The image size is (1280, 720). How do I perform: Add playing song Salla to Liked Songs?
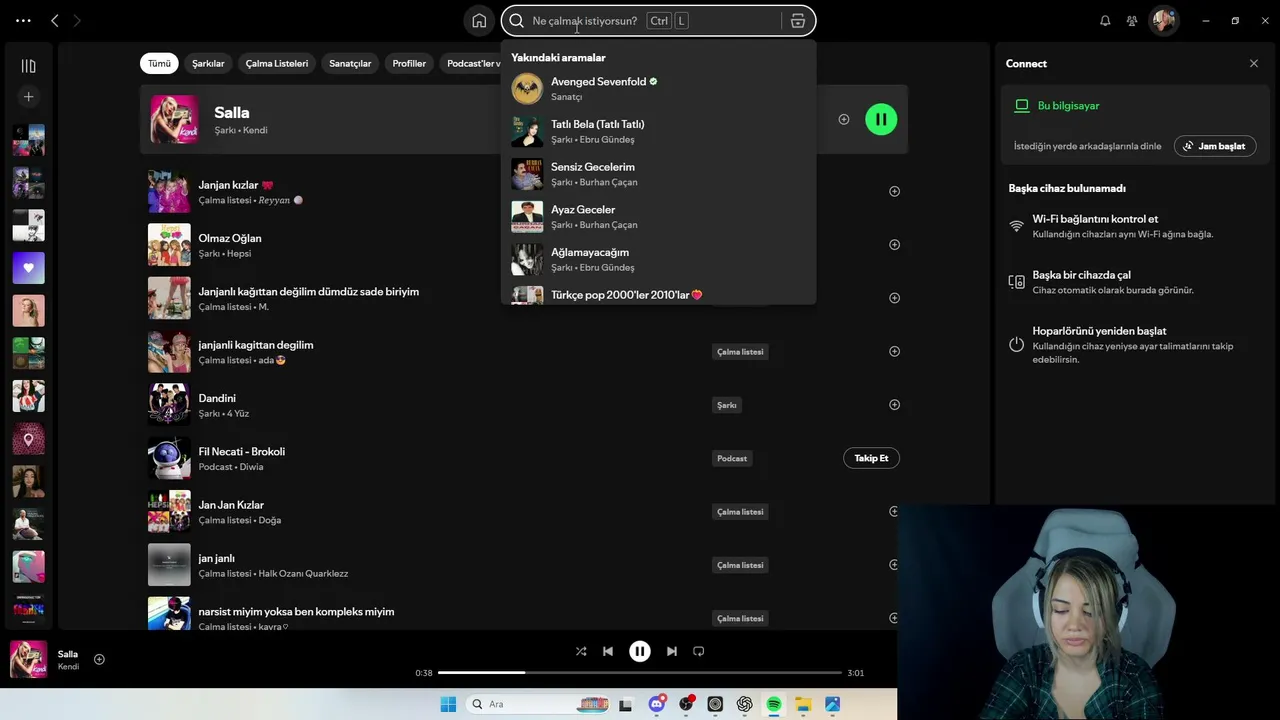99,659
